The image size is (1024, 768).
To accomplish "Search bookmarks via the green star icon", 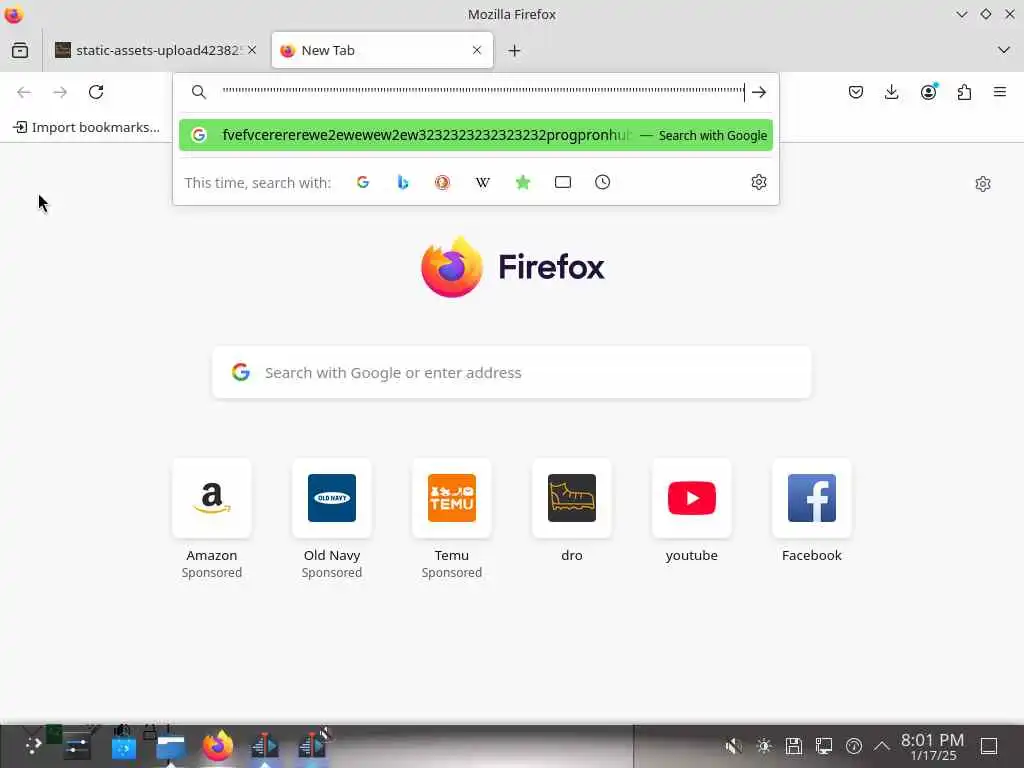I will (x=522, y=182).
